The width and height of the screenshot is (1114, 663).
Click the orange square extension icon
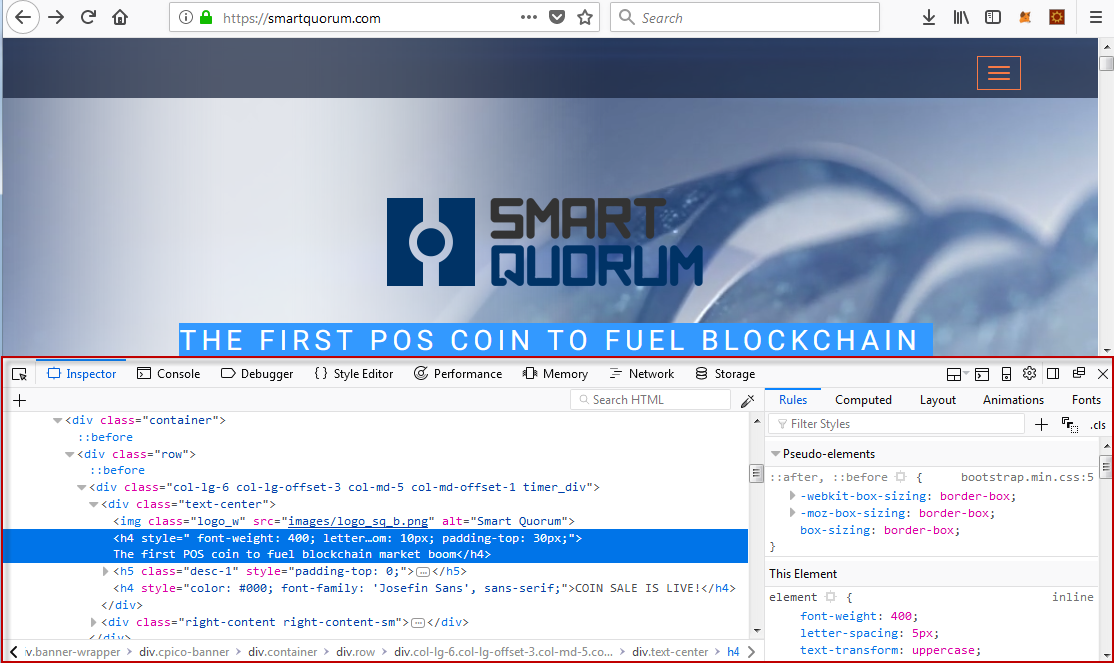pos(1057,17)
